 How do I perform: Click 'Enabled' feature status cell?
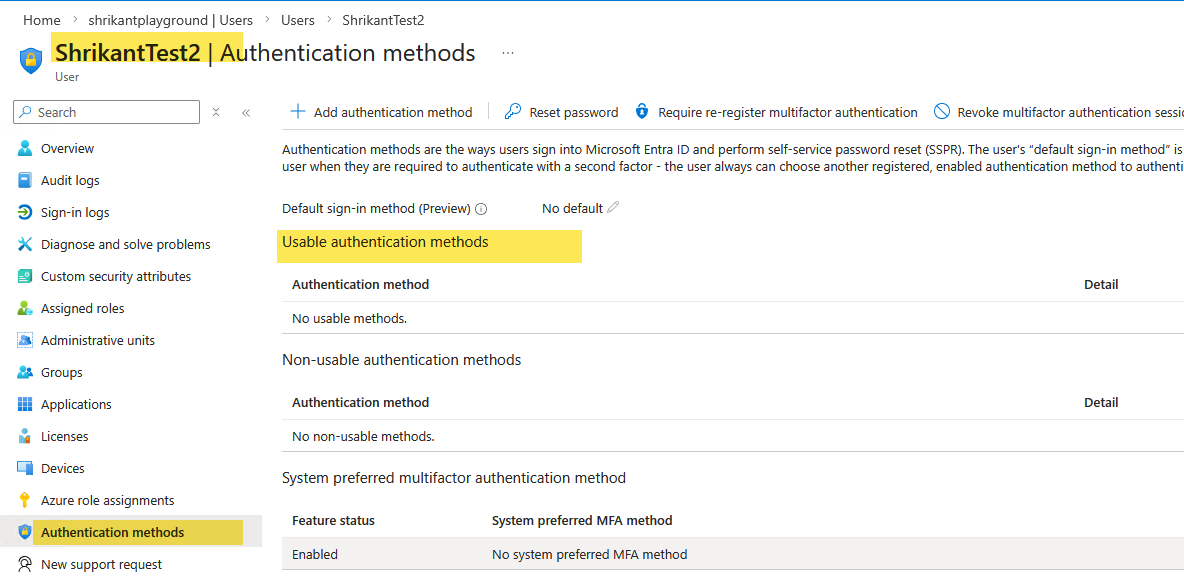tap(315, 554)
